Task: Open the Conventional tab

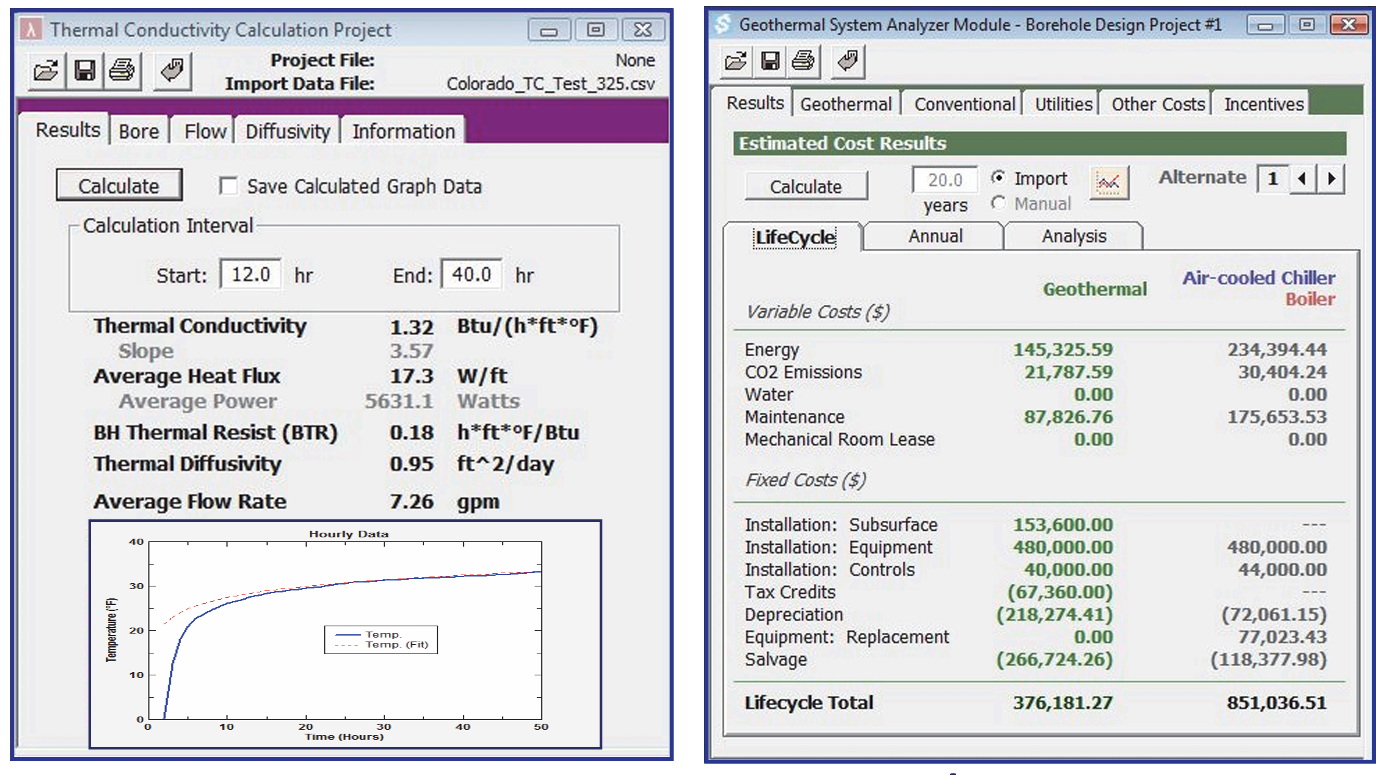Action: [x=965, y=104]
